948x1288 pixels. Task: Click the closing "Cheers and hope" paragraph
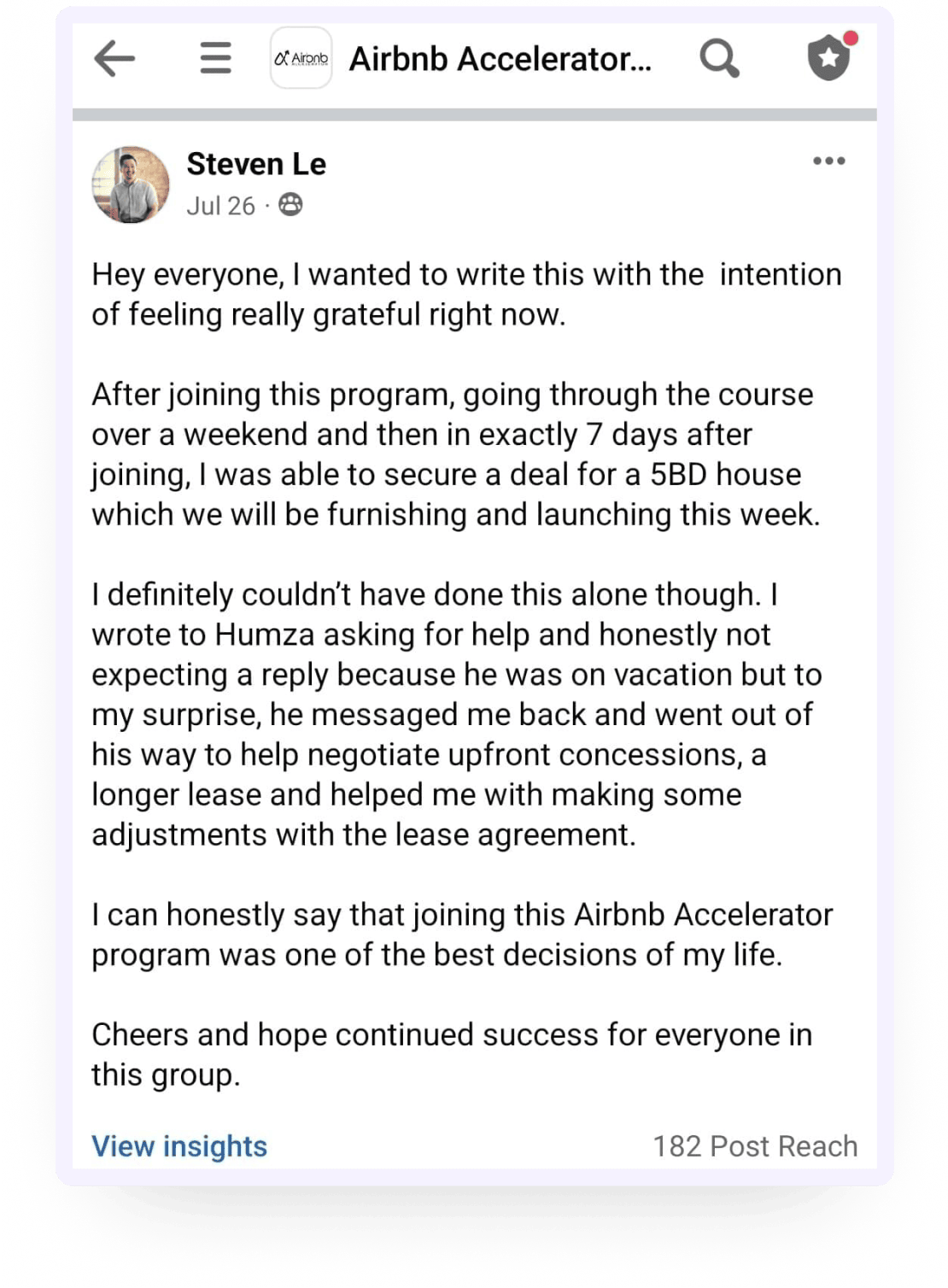(451, 1054)
